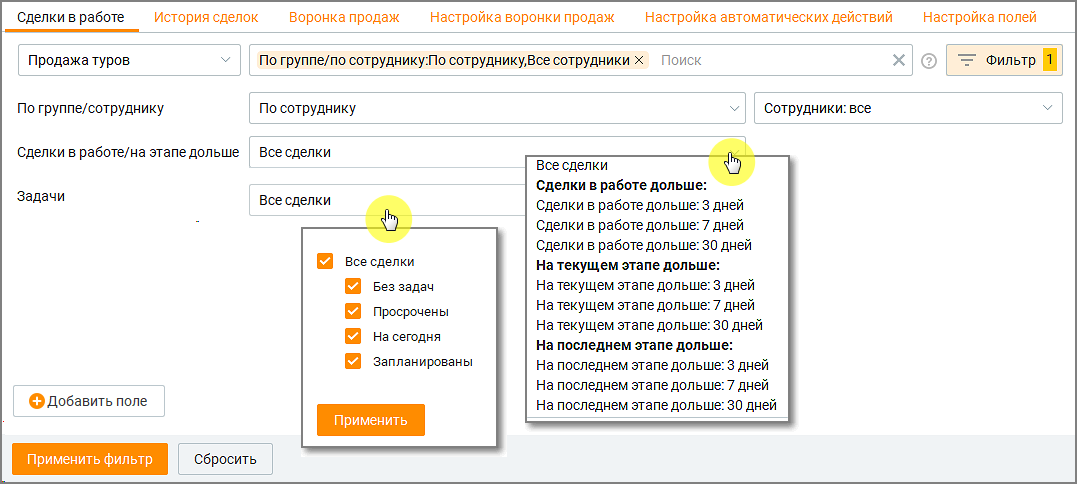Image resolution: width=1077 pixels, height=484 pixels.
Task: Click the filter count badge 1
Action: pyautogui.click(x=1050, y=60)
